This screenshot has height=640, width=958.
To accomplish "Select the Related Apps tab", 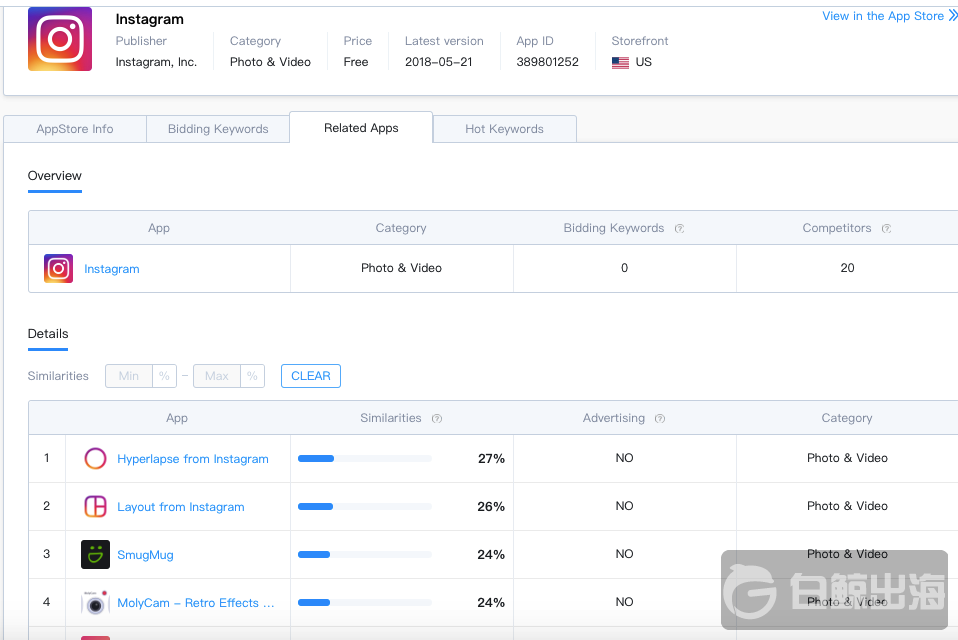I will [361, 128].
